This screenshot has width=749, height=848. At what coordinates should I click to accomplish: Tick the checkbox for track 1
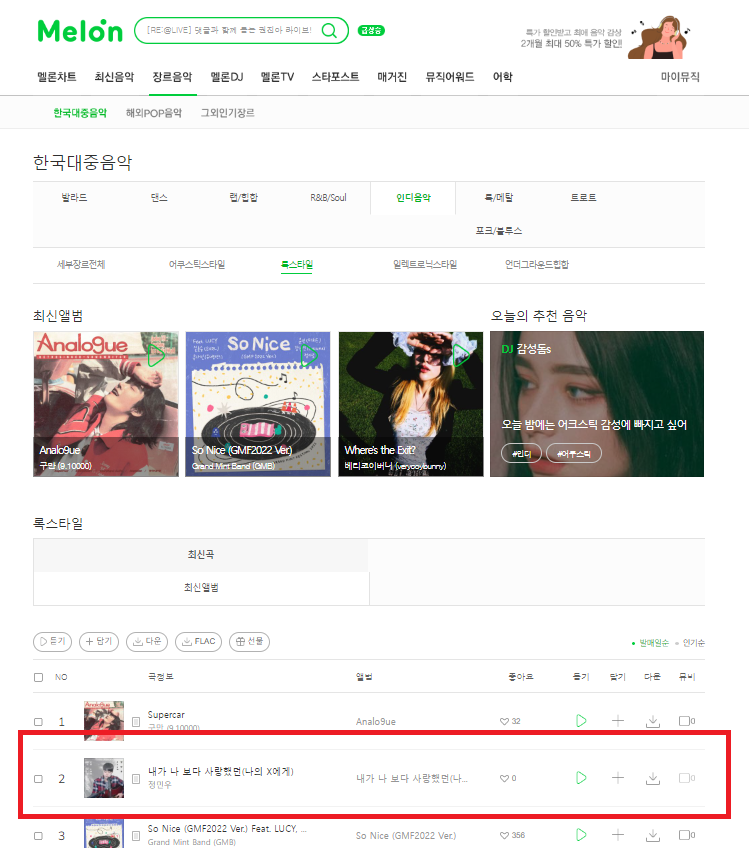[38, 721]
